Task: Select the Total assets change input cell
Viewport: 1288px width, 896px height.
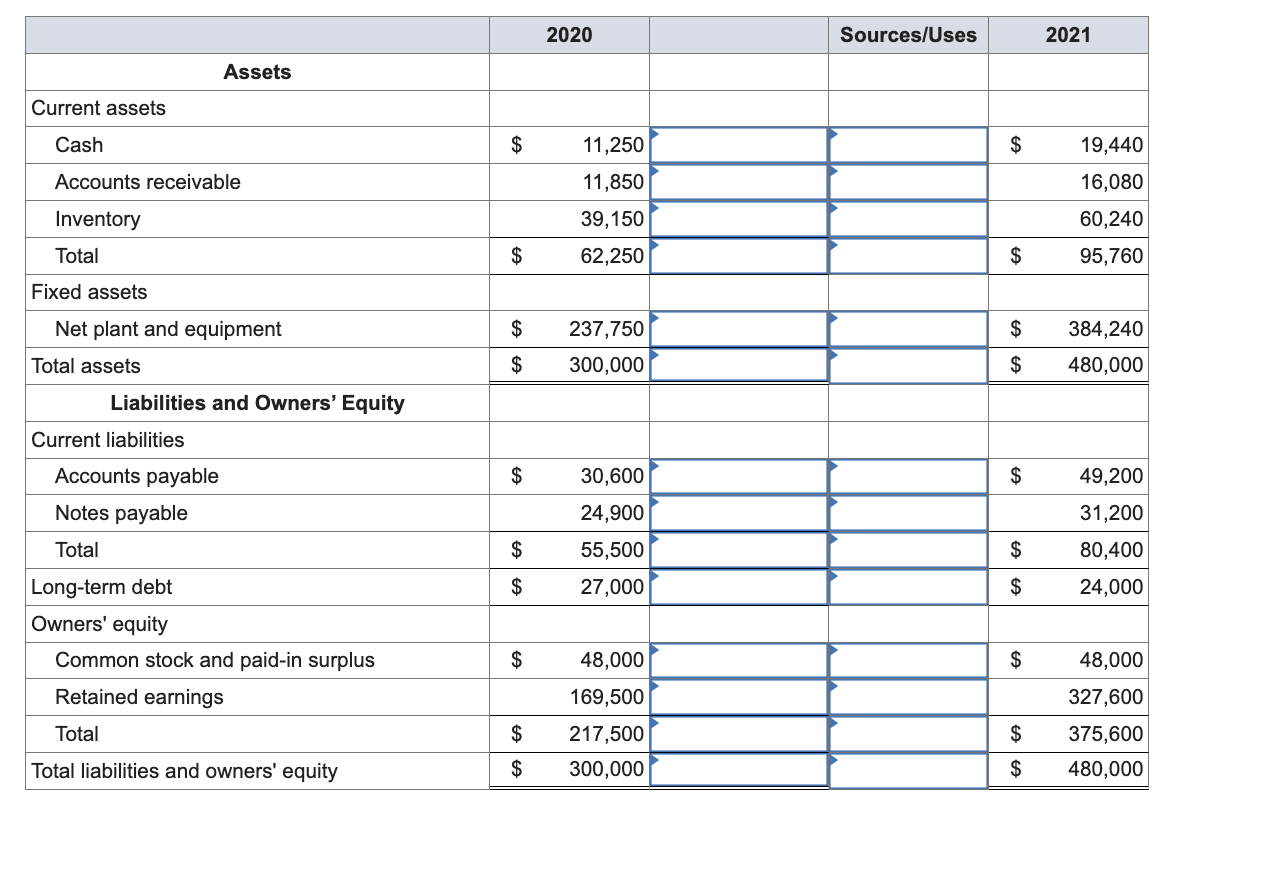Action: click(739, 366)
